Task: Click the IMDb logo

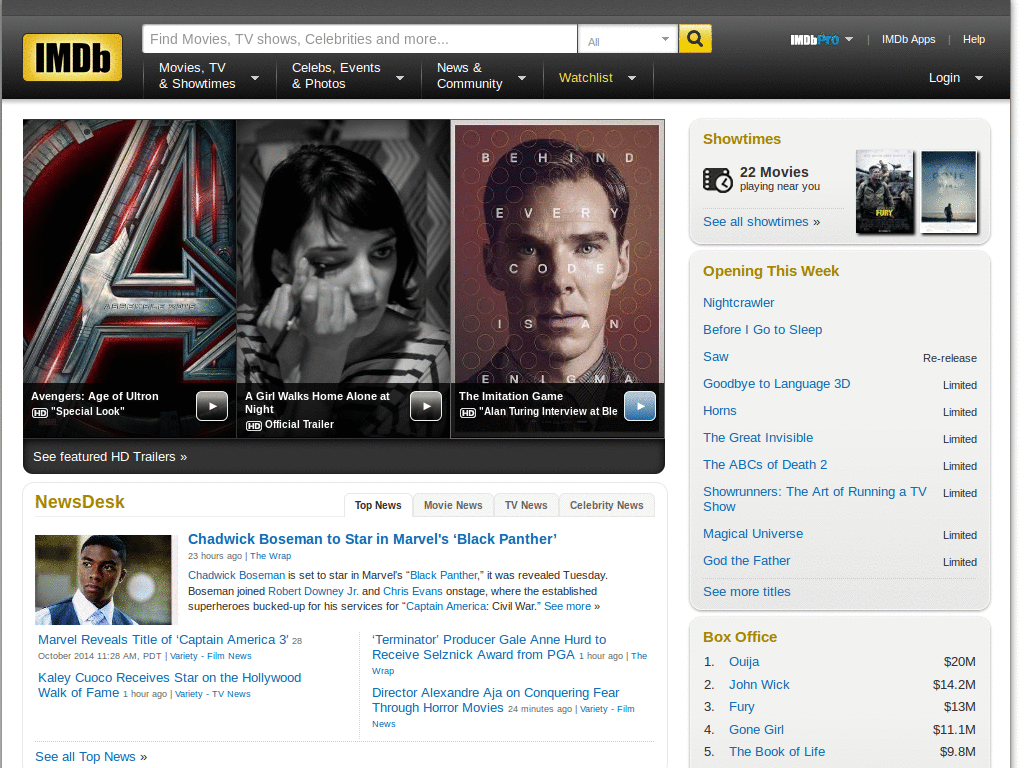Action: pos(72,57)
